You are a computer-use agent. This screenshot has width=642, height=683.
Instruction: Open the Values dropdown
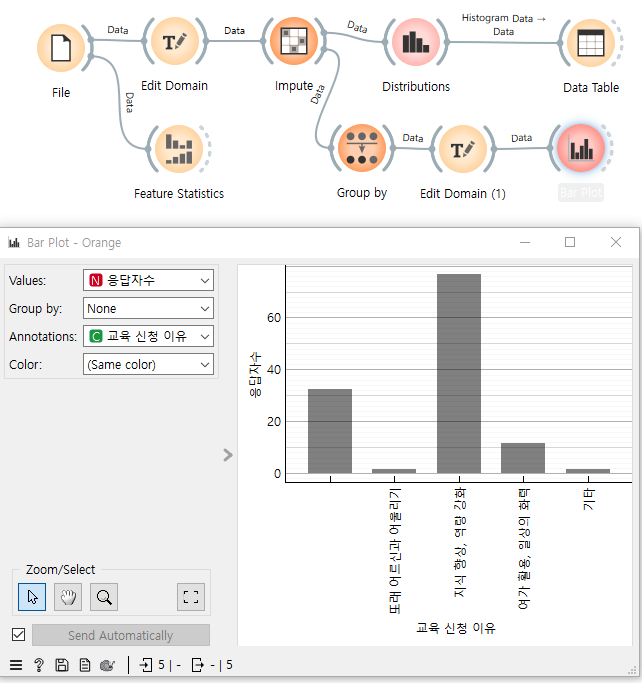click(x=148, y=281)
